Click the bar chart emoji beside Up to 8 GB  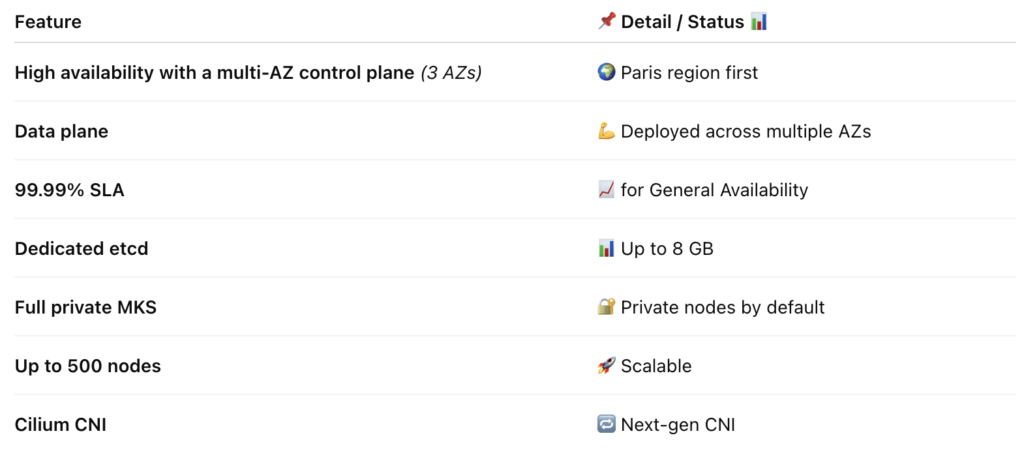606,249
